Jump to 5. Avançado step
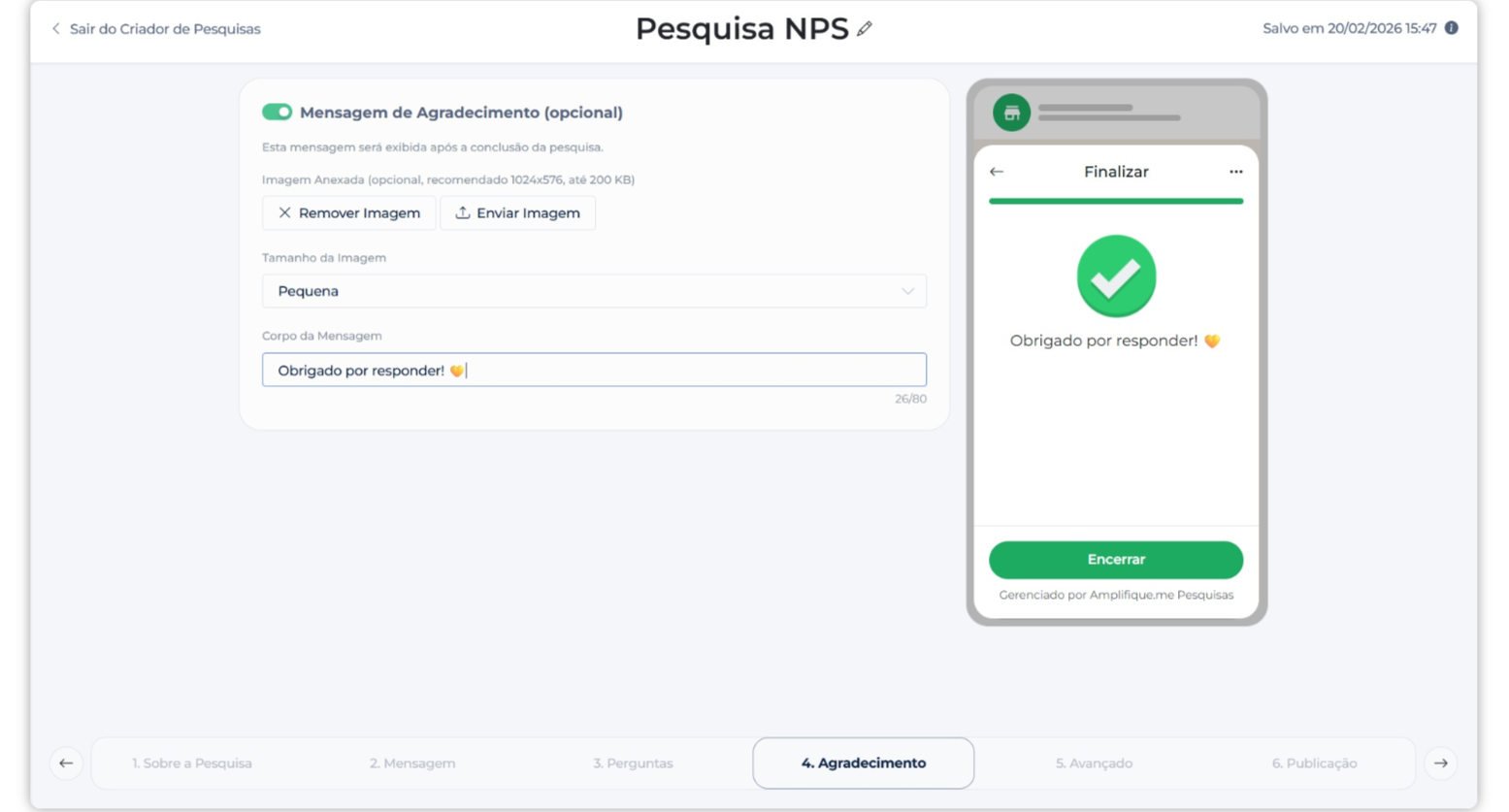Screen dimensions: 1509x812 1094,763
